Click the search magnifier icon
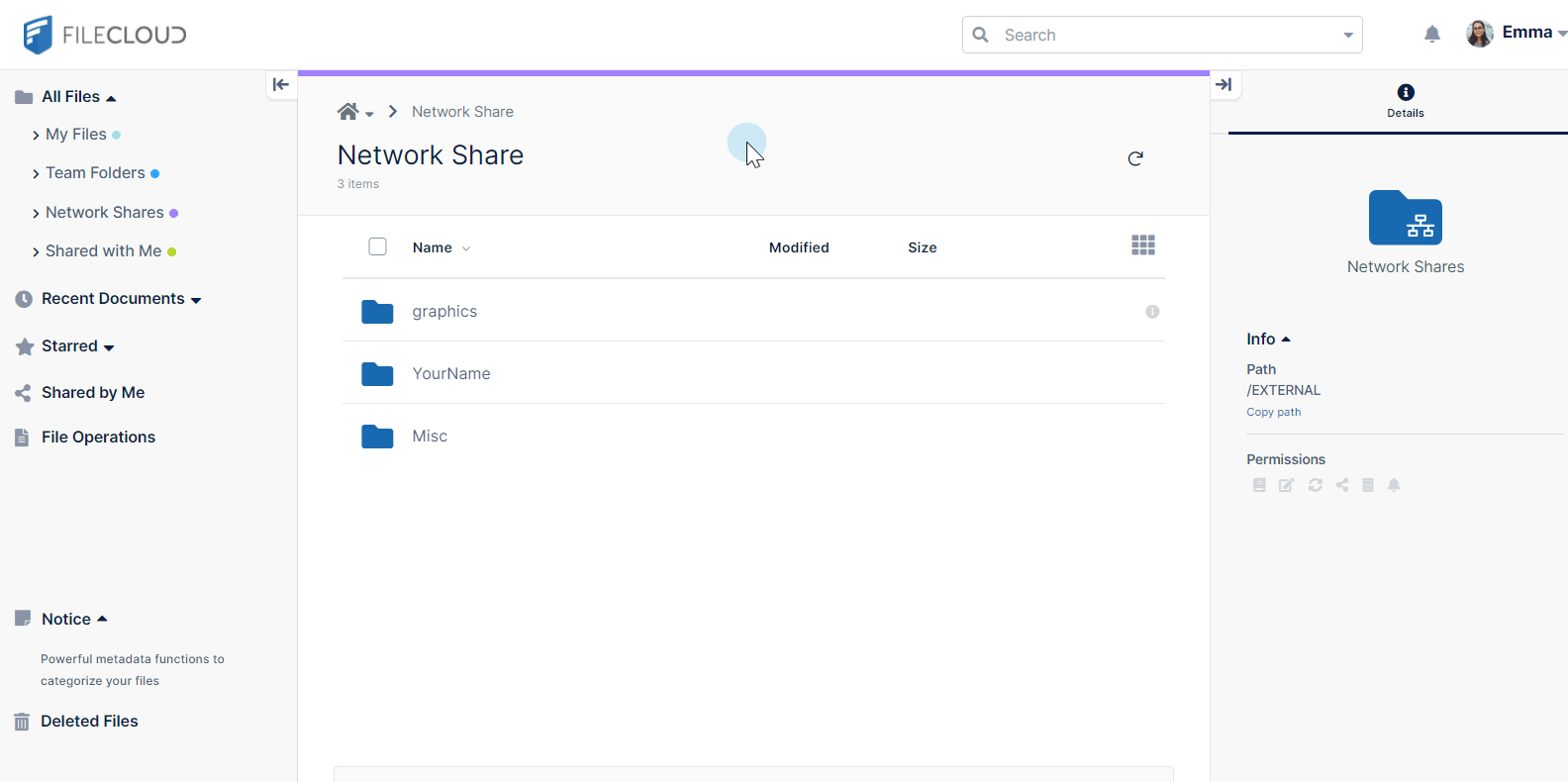Screen dimensions: 1568x782 (x=980, y=35)
